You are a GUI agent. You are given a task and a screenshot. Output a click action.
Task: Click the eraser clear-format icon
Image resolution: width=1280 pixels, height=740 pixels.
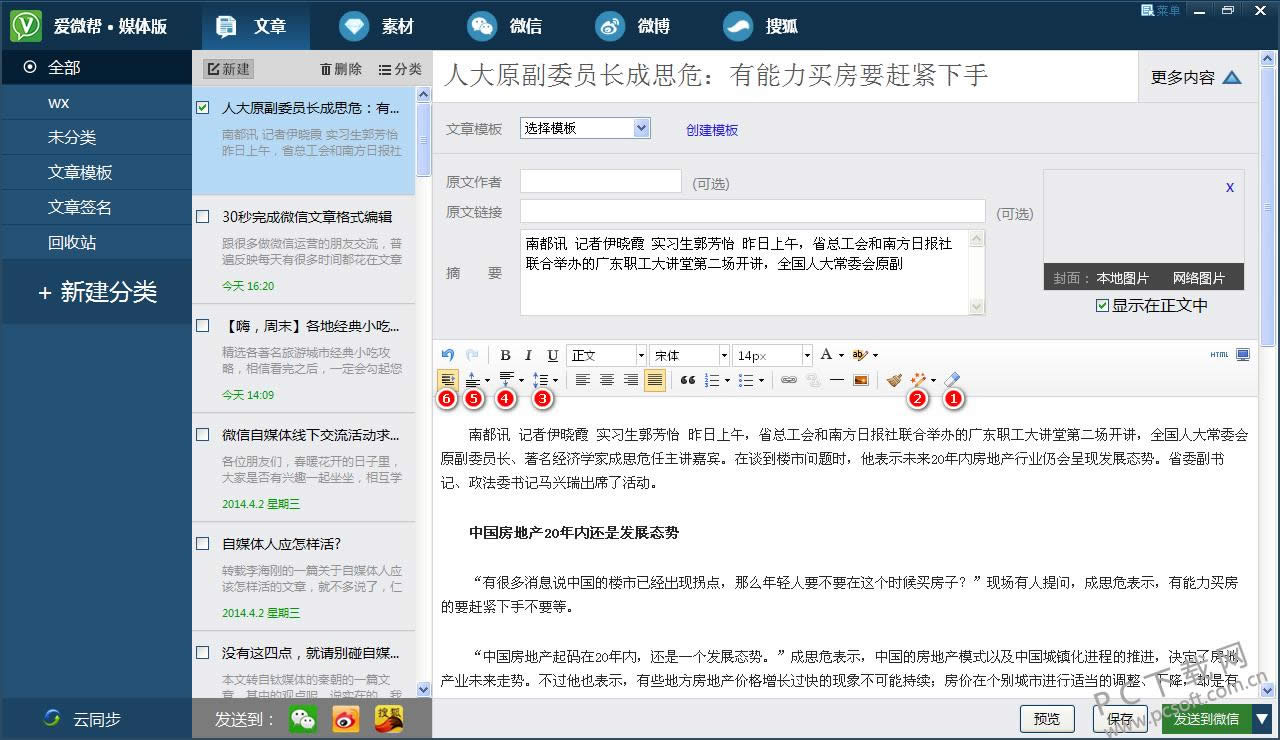(x=952, y=380)
